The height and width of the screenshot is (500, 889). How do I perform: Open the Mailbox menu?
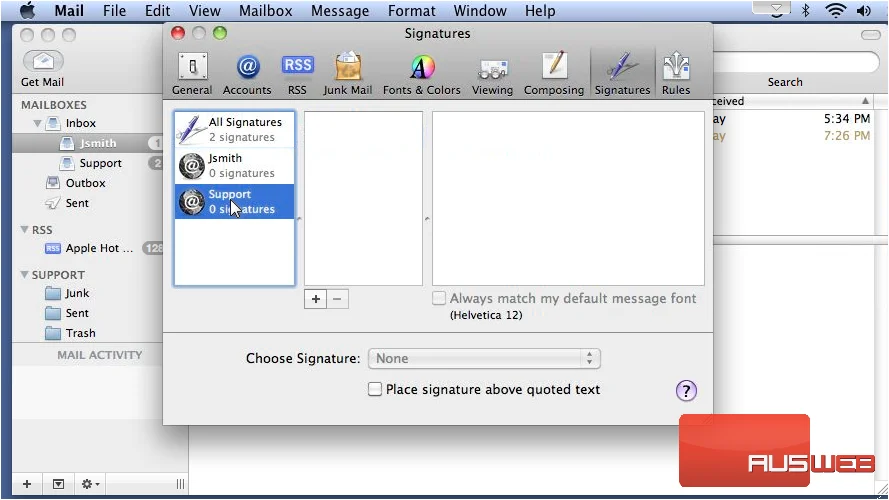(265, 10)
